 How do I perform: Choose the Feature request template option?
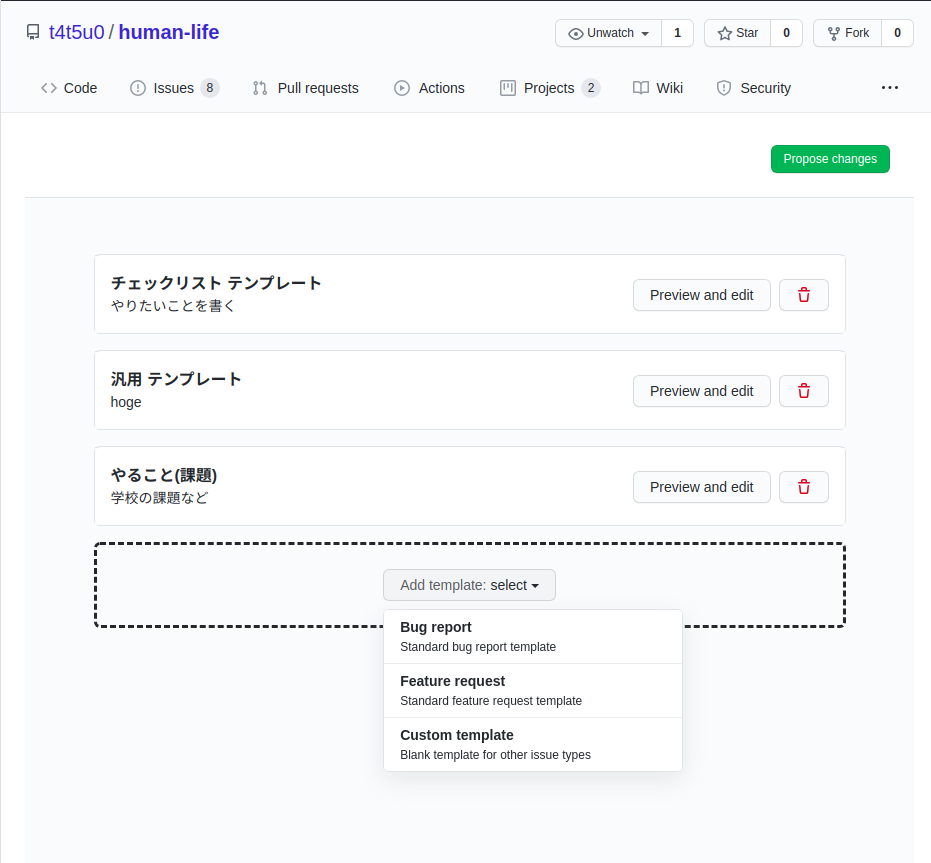tap(533, 691)
